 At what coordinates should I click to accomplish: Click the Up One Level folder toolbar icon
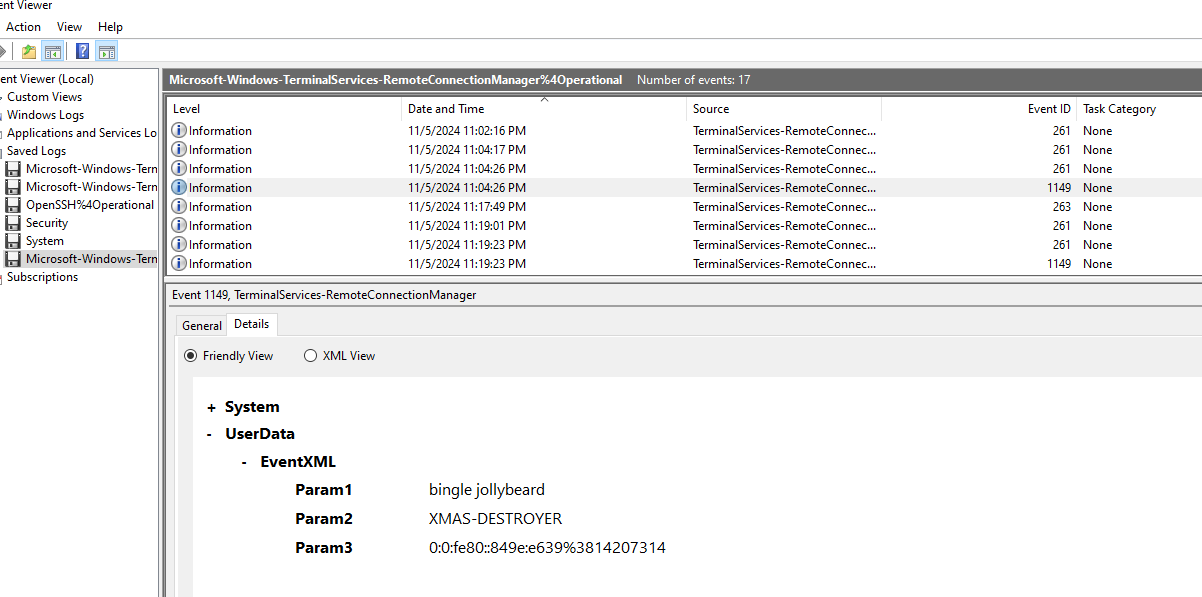pos(29,52)
